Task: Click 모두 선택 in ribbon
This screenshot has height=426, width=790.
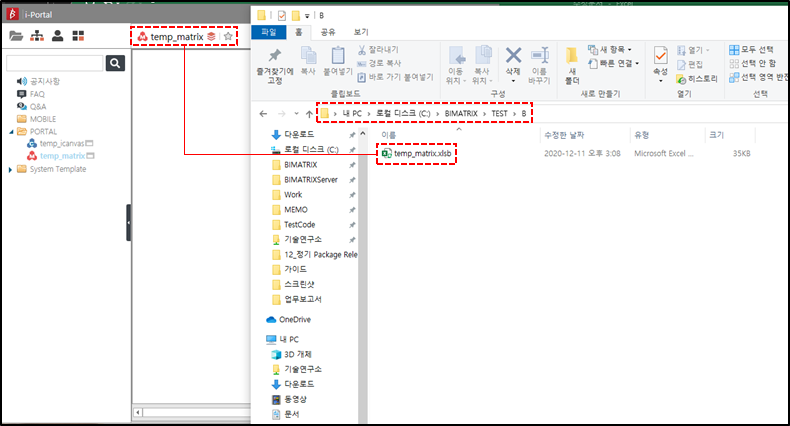Action: (751, 49)
